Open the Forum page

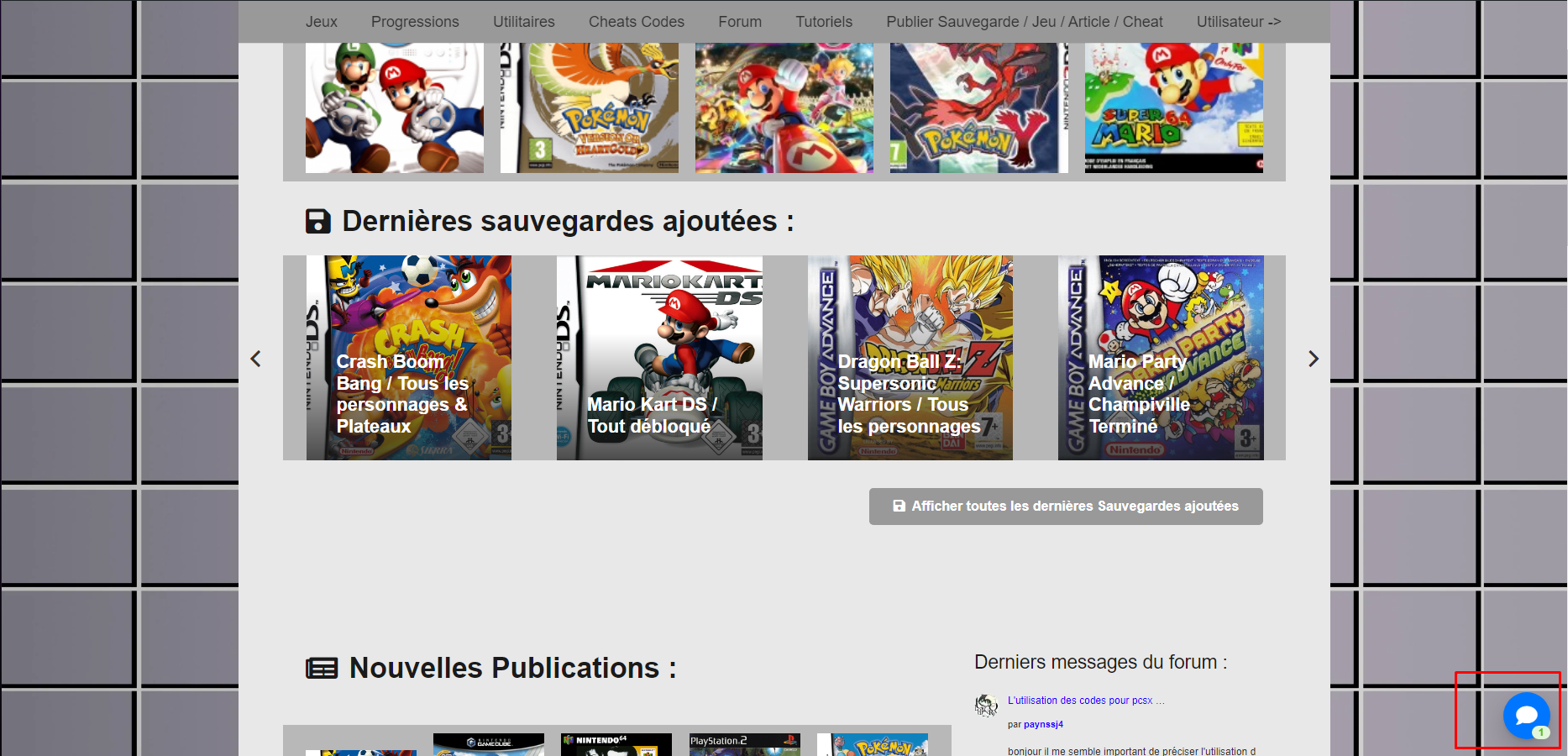click(x=740, y=22)
